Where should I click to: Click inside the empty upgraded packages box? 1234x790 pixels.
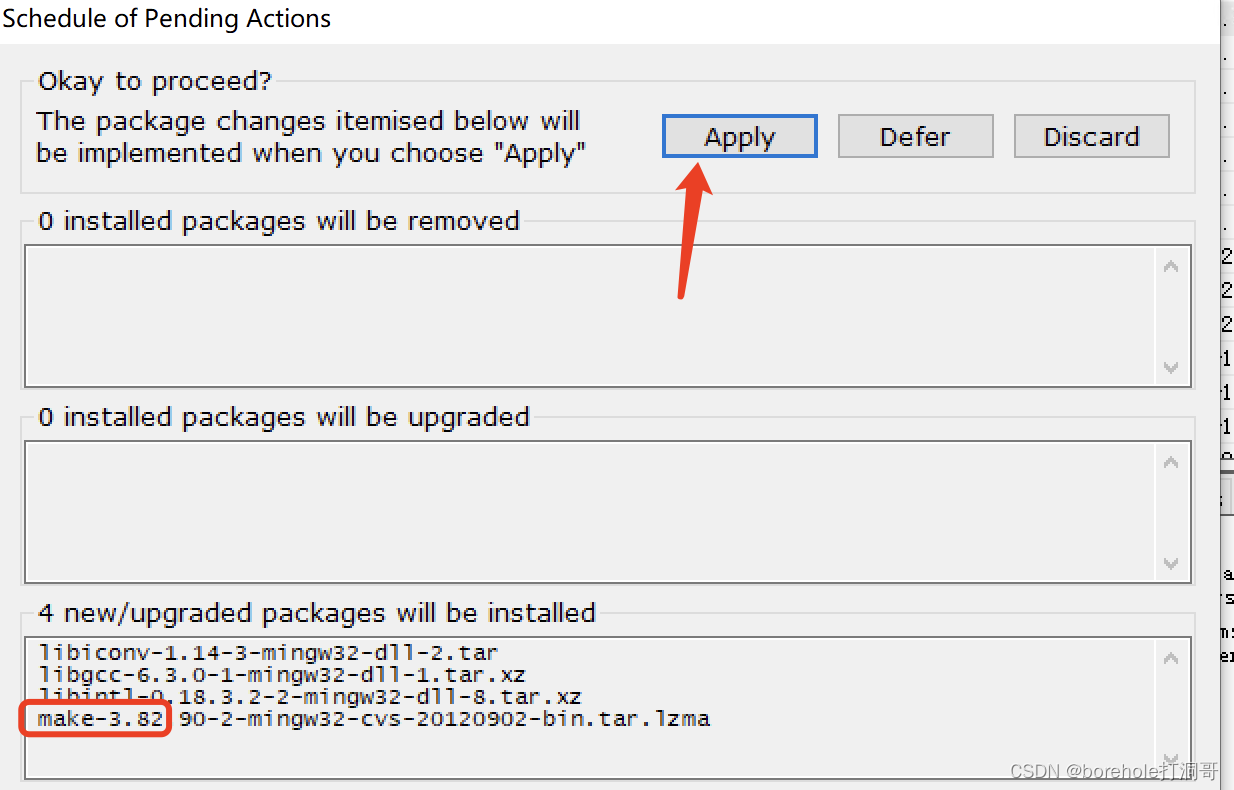click(x=590, y=511)
